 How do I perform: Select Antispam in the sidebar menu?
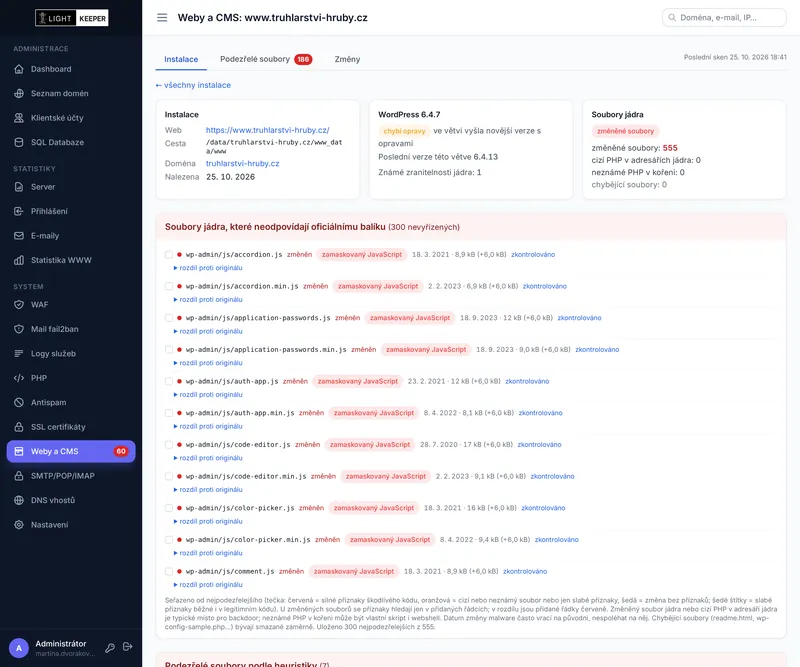tap(71, 403)
